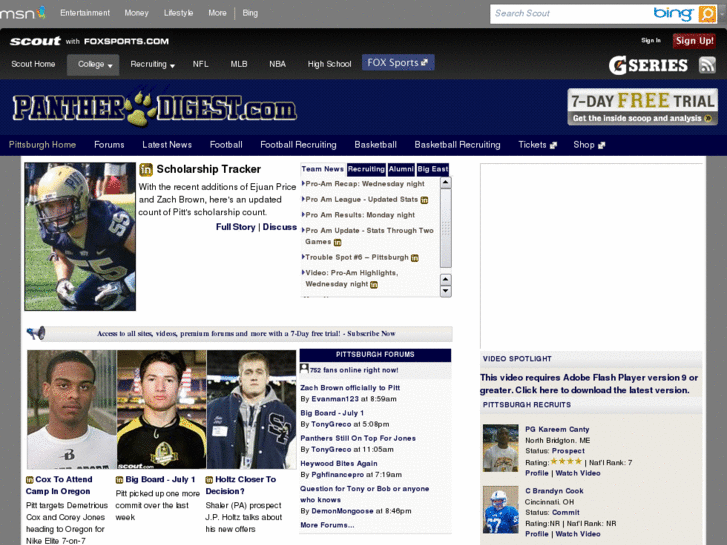Click premium icon beside Trouble Spot #6
This screenshot has height=545, width=727.
(x=415, y=258)
